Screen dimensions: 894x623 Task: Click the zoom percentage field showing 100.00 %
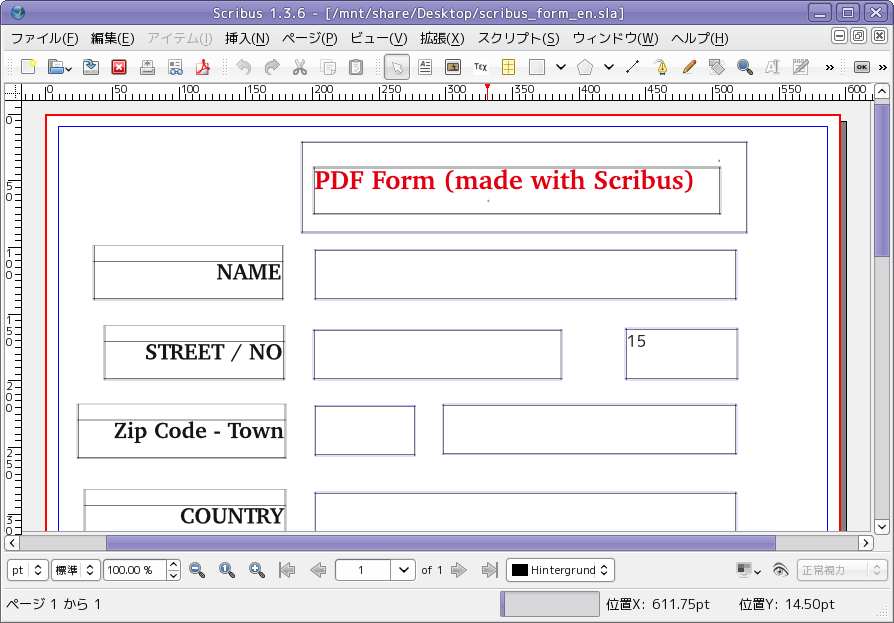[135, 570]
